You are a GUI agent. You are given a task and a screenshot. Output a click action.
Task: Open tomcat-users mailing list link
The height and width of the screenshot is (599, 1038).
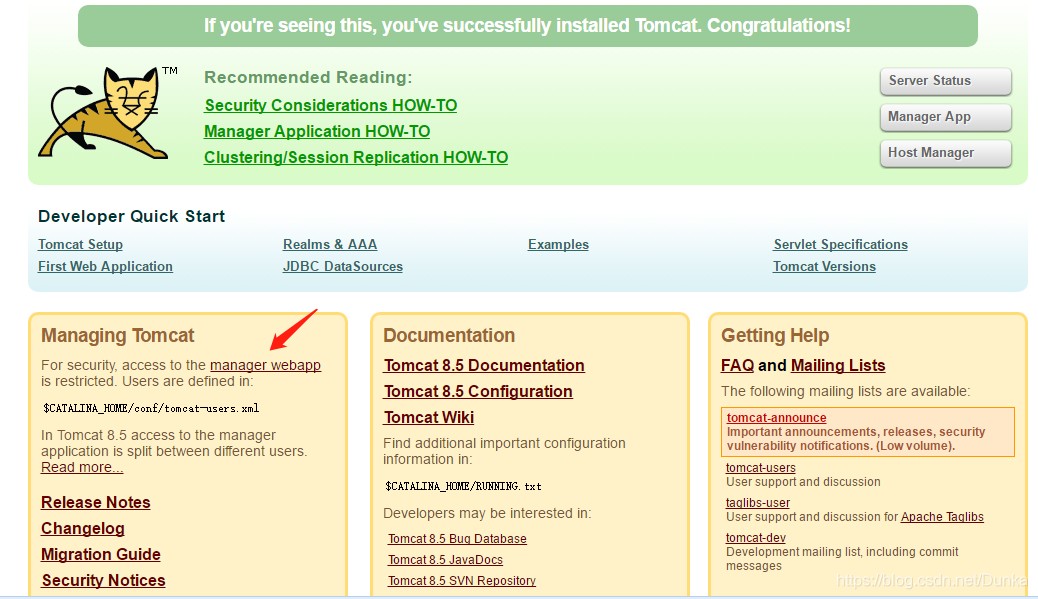pos(761,468)
